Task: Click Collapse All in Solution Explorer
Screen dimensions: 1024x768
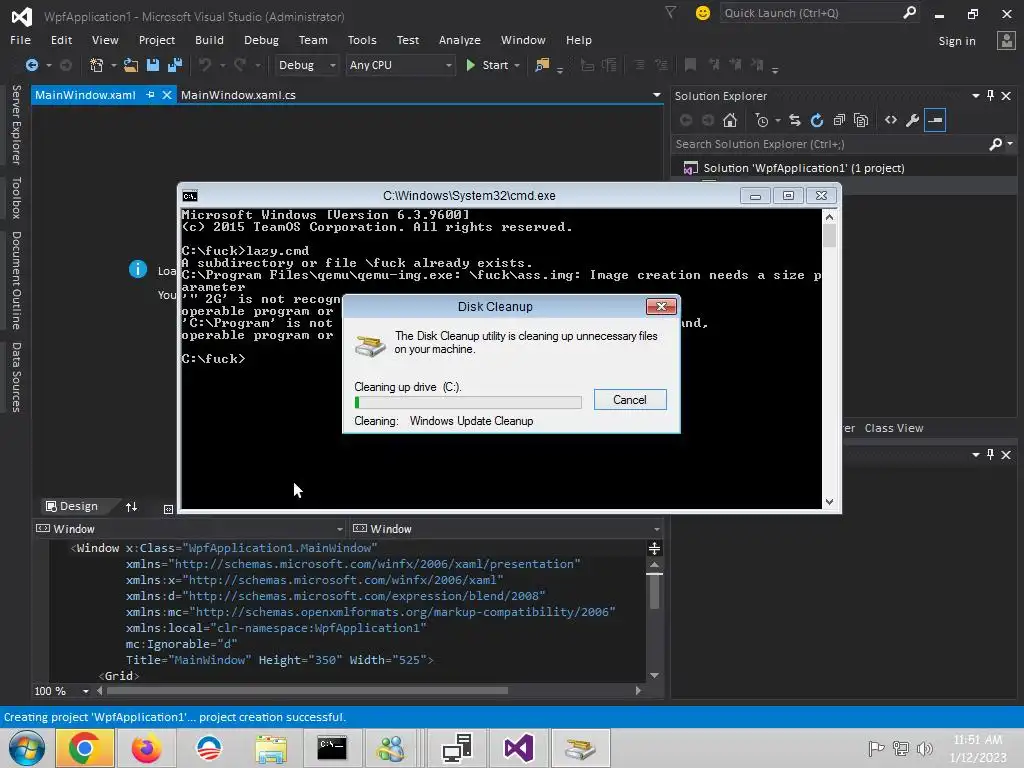Action: point(839,120)
